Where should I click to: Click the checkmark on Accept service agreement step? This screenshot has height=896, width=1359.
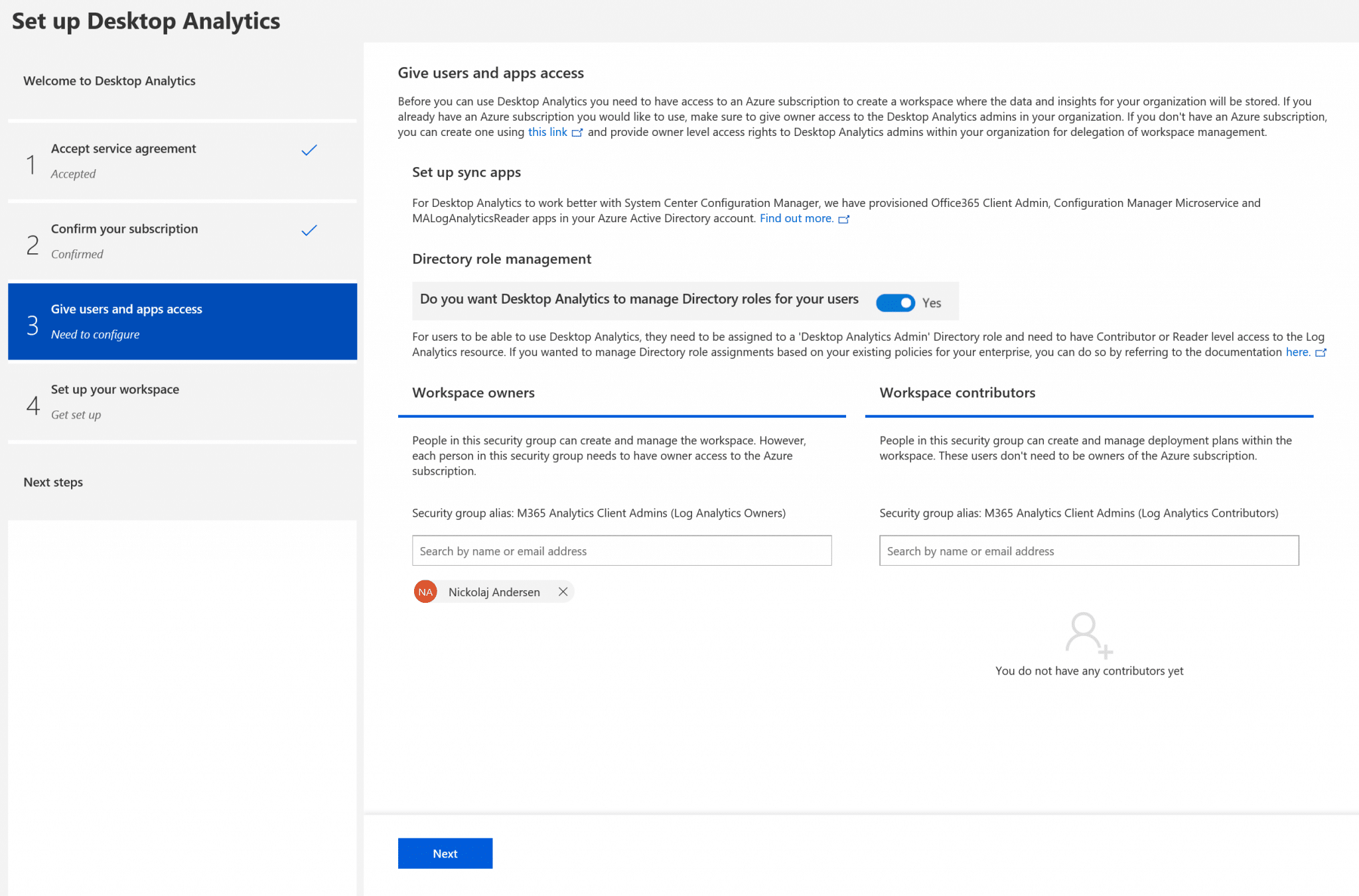click(x=309, y=151)
